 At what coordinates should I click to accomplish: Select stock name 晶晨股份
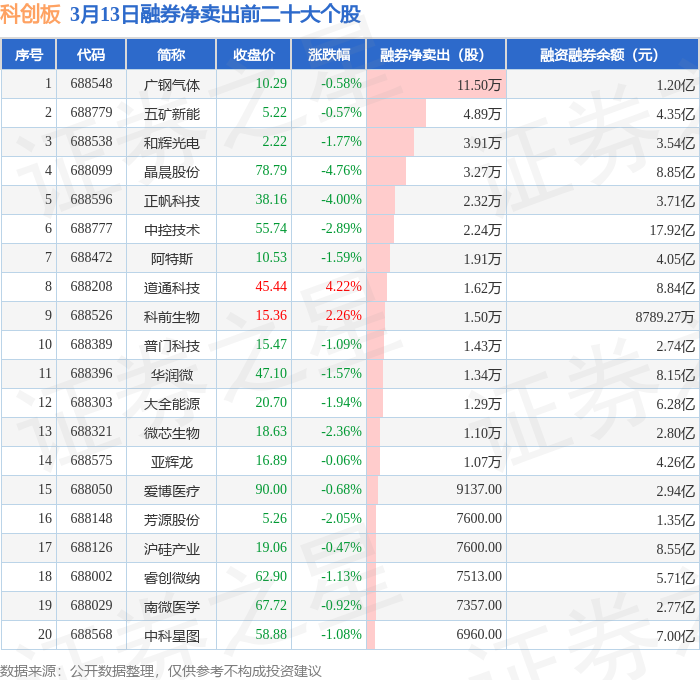[x=171, y=172]
